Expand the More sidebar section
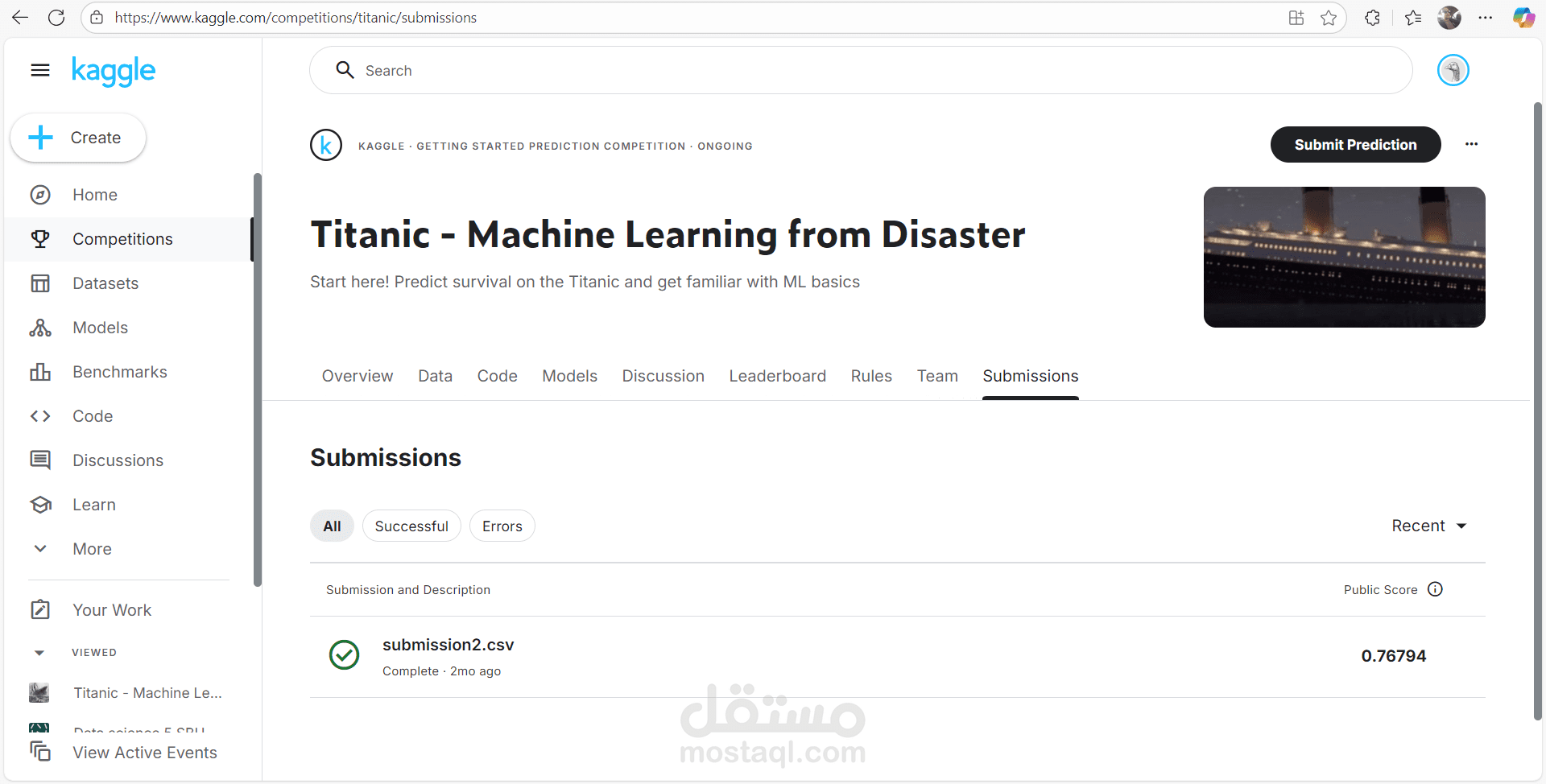The height and width of the screenshot is (784, 1546). (91, 548)
